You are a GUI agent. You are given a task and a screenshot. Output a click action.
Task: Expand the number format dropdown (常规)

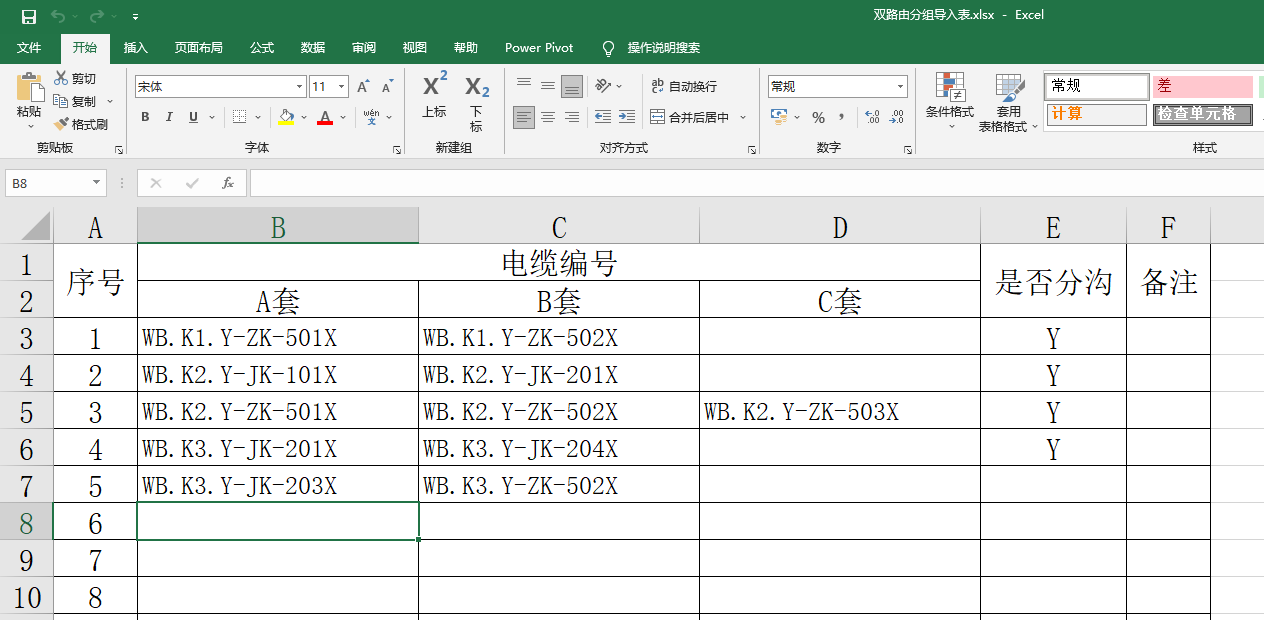[900, 87]
